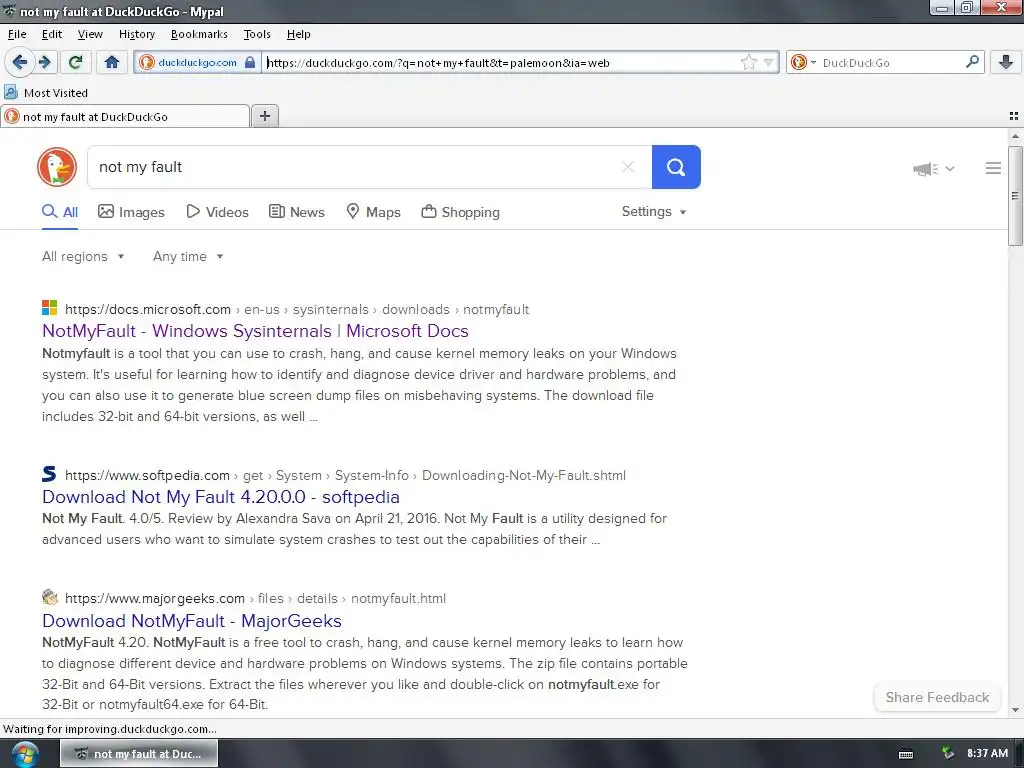Select the 'not my fault at DuckDuckGo' tab
1024x768 pixels.
125,116
